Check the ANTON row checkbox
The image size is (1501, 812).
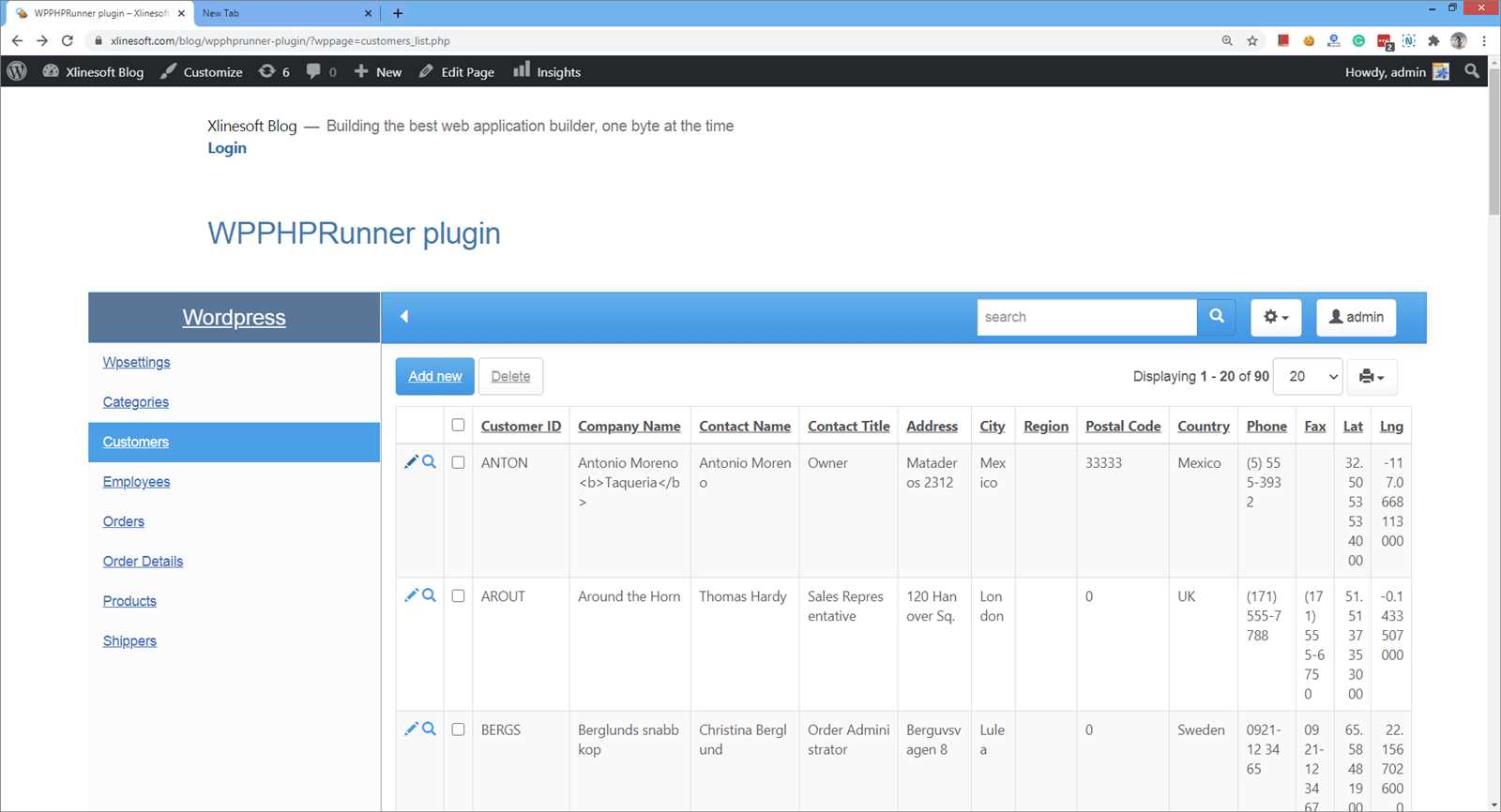pos(458,462)
